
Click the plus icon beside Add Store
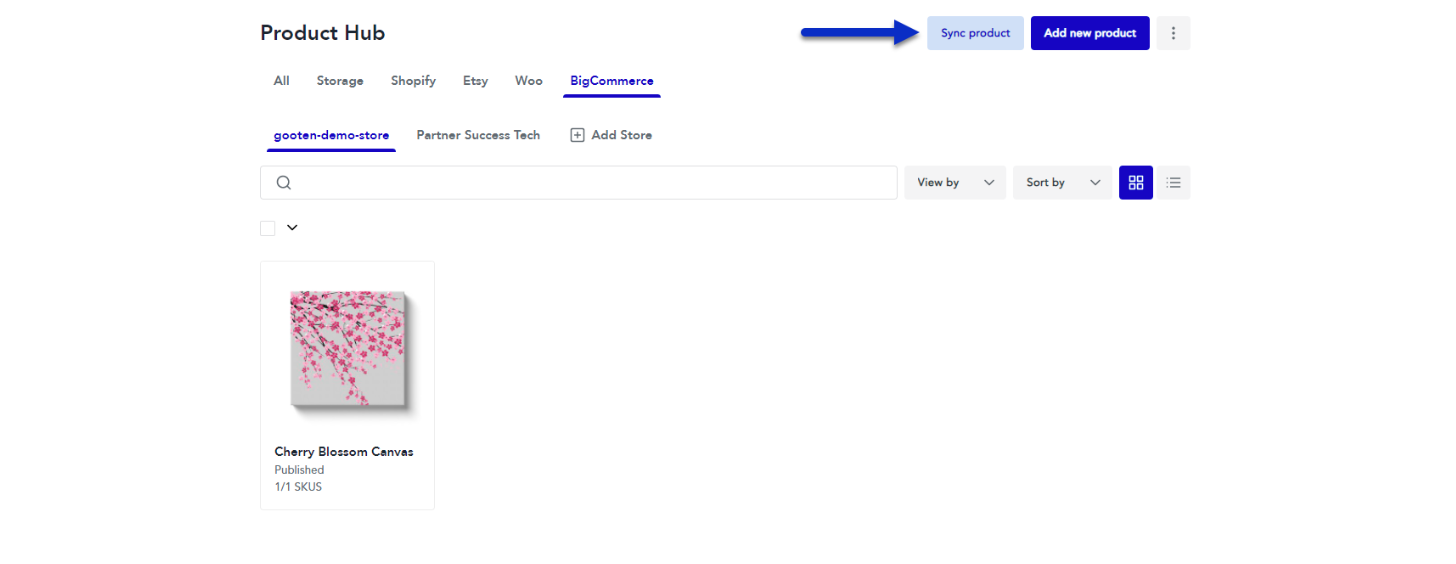[x=577, y=135]
